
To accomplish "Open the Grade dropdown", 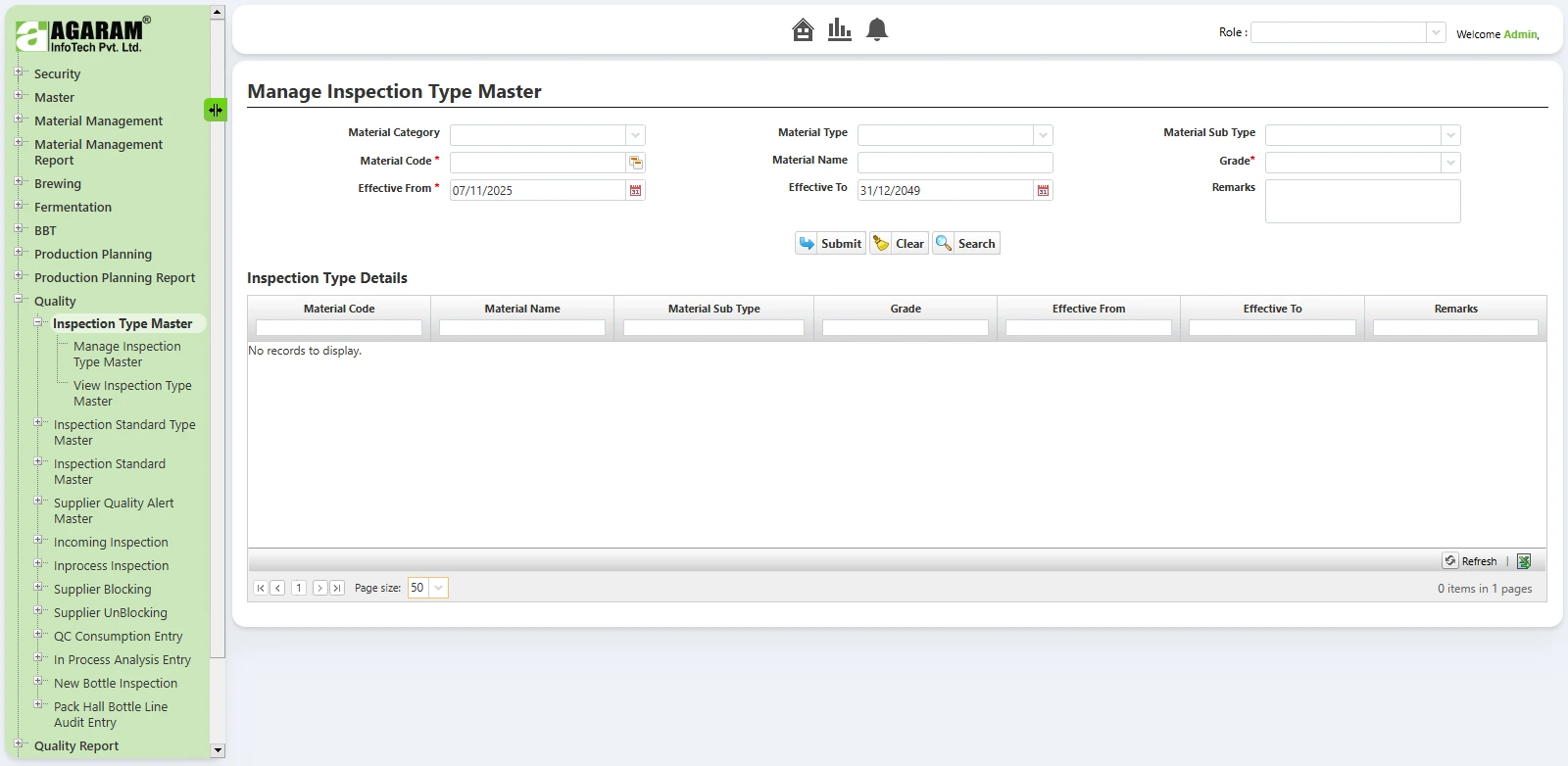I will (1450, 163).
